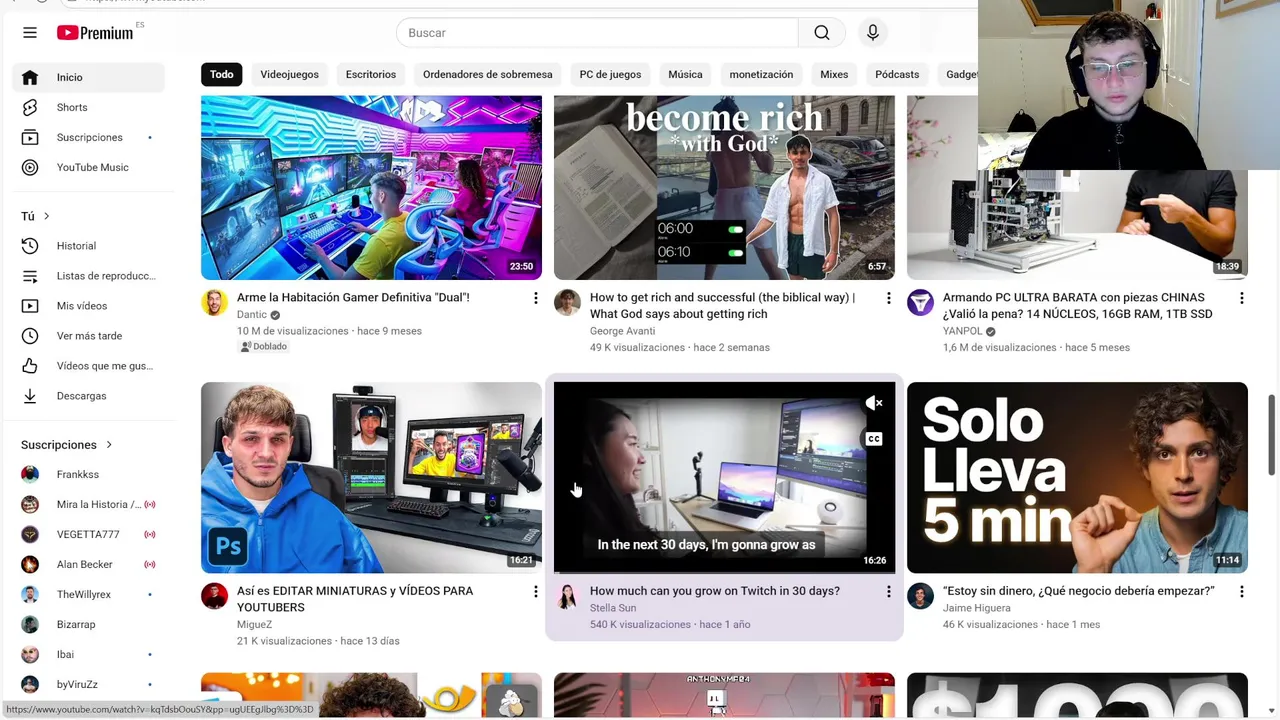Open title How to get rich and successful

coord(722,306)
